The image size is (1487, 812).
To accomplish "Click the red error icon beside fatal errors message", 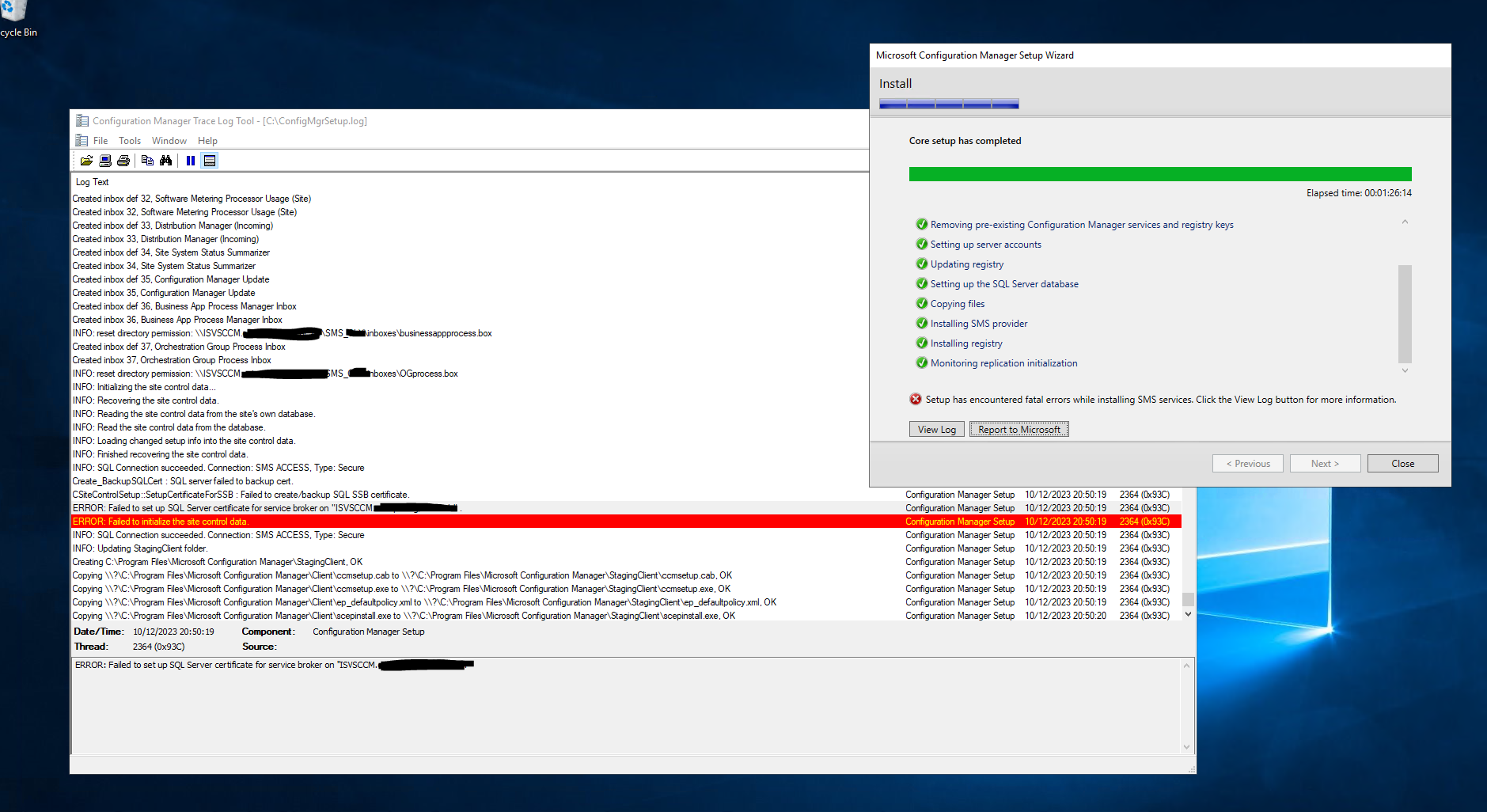I will (916, 400).
